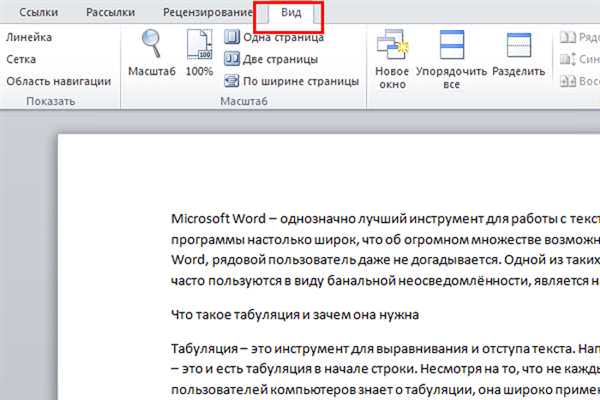This screenshot has height=400, width=600.
Task: Click the line starting 'пользователей компьютеров знает'
Action: coord(385,390)
